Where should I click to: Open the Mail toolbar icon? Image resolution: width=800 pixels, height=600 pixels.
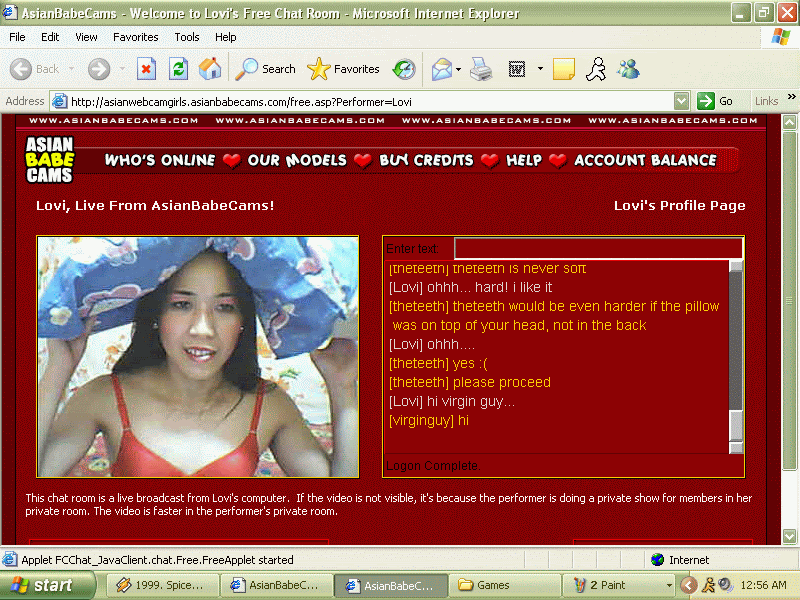(441, 69)
